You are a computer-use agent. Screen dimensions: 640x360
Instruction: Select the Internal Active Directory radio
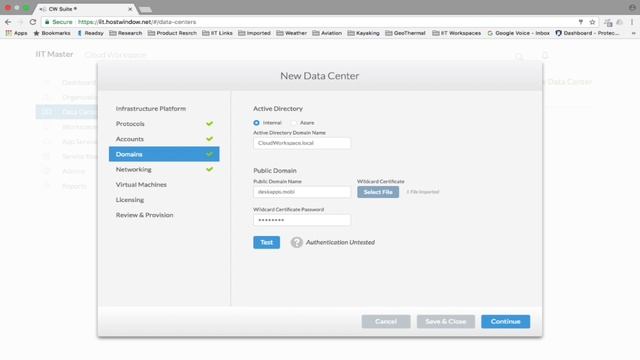(256, 123)
